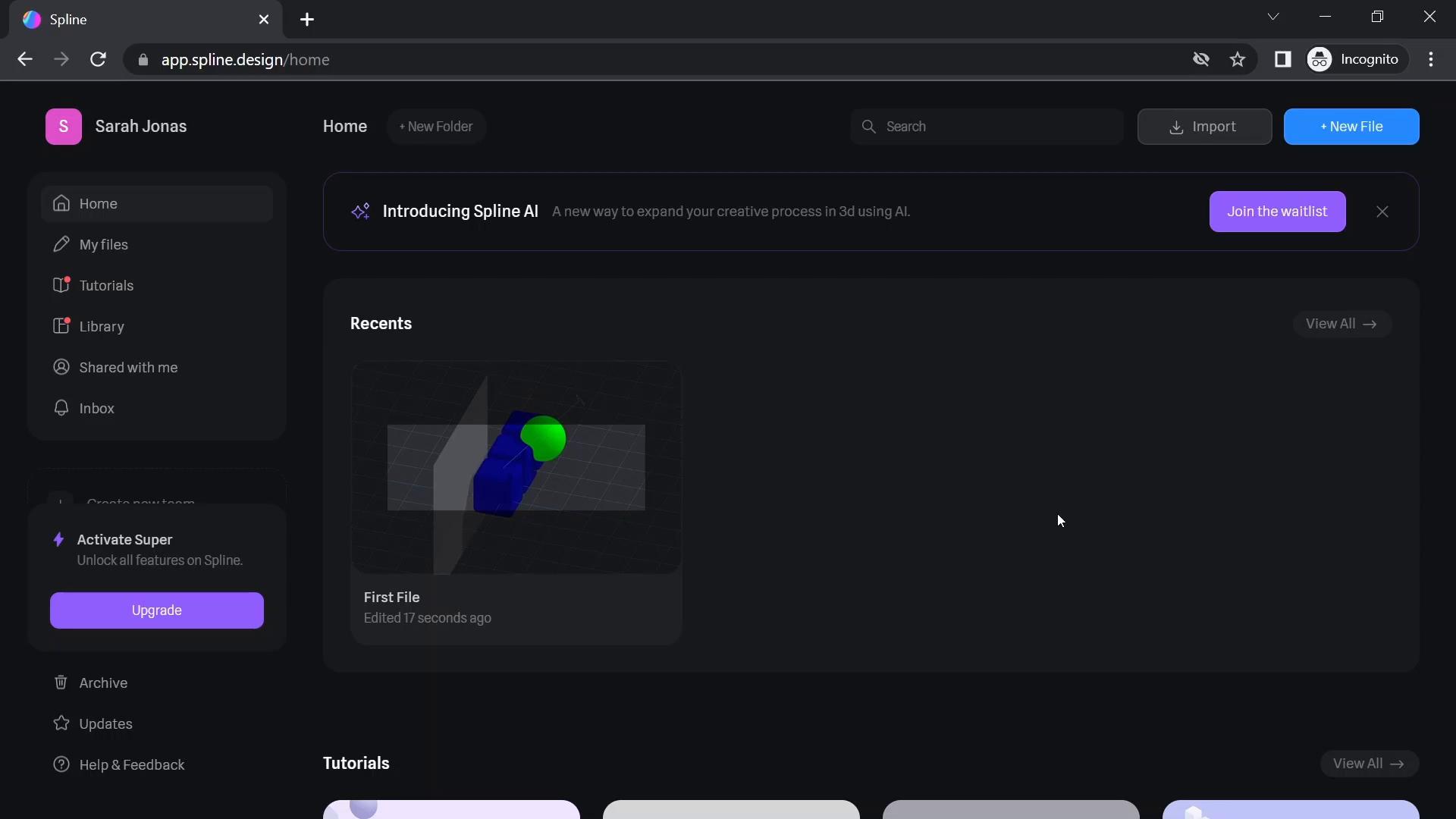Close the Spline AI announcement banner
This screenshot has width=1456, height=819.
pos(1383,211)
